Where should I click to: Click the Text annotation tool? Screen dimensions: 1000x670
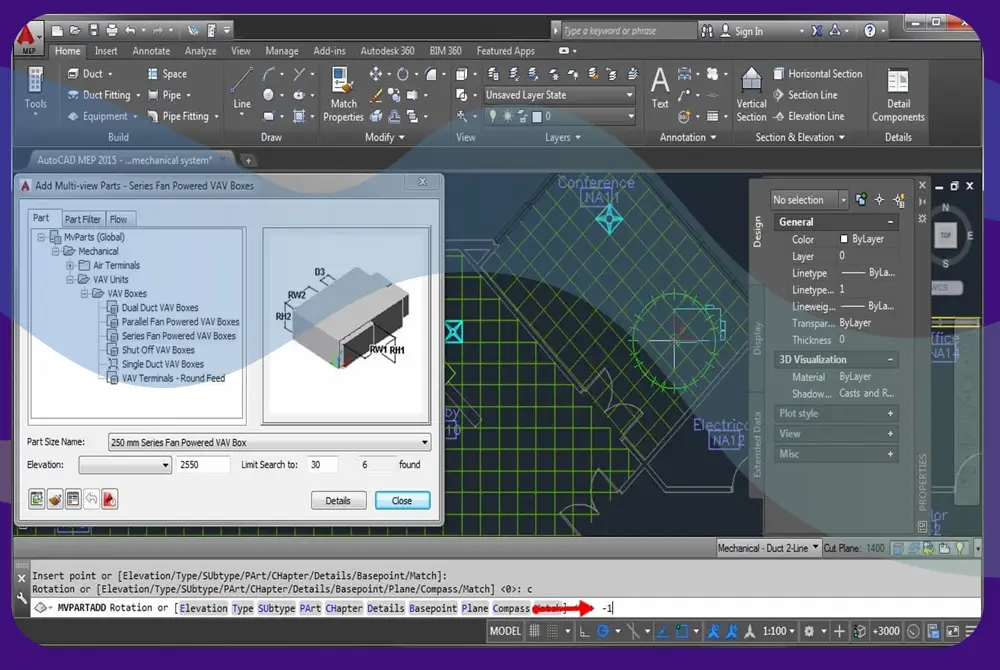point(660,88)
